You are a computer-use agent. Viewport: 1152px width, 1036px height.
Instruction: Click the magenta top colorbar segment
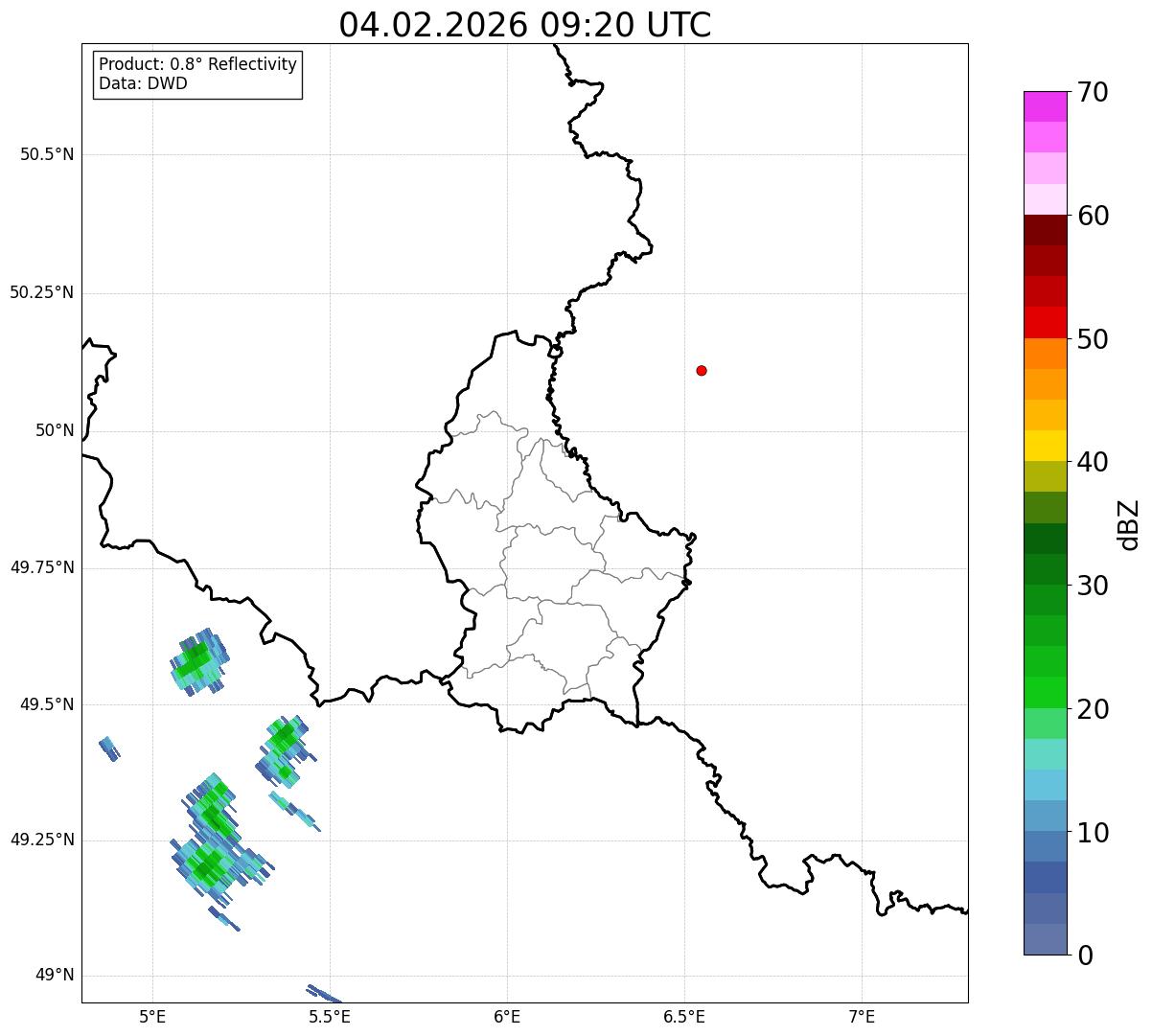pyautogui.click(x=1045, y=106)
